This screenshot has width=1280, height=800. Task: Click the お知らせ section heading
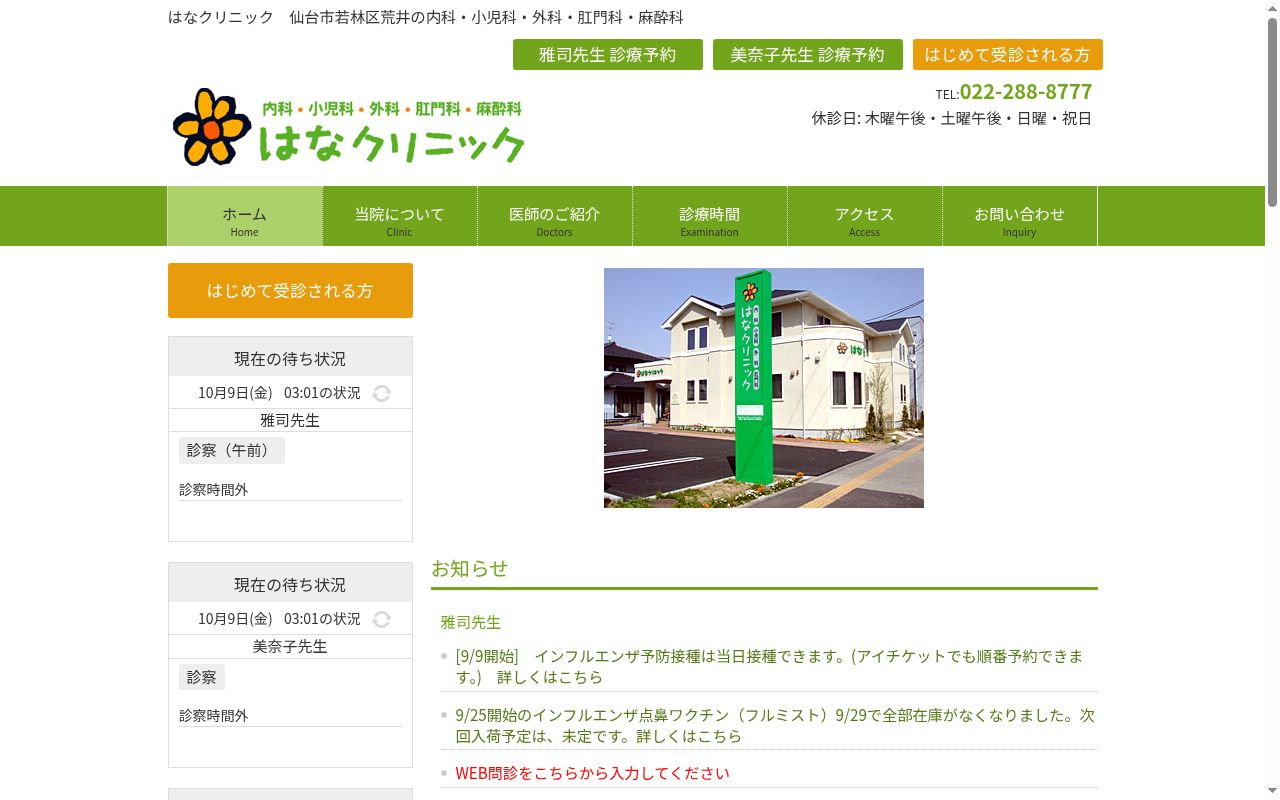(470, 568)
